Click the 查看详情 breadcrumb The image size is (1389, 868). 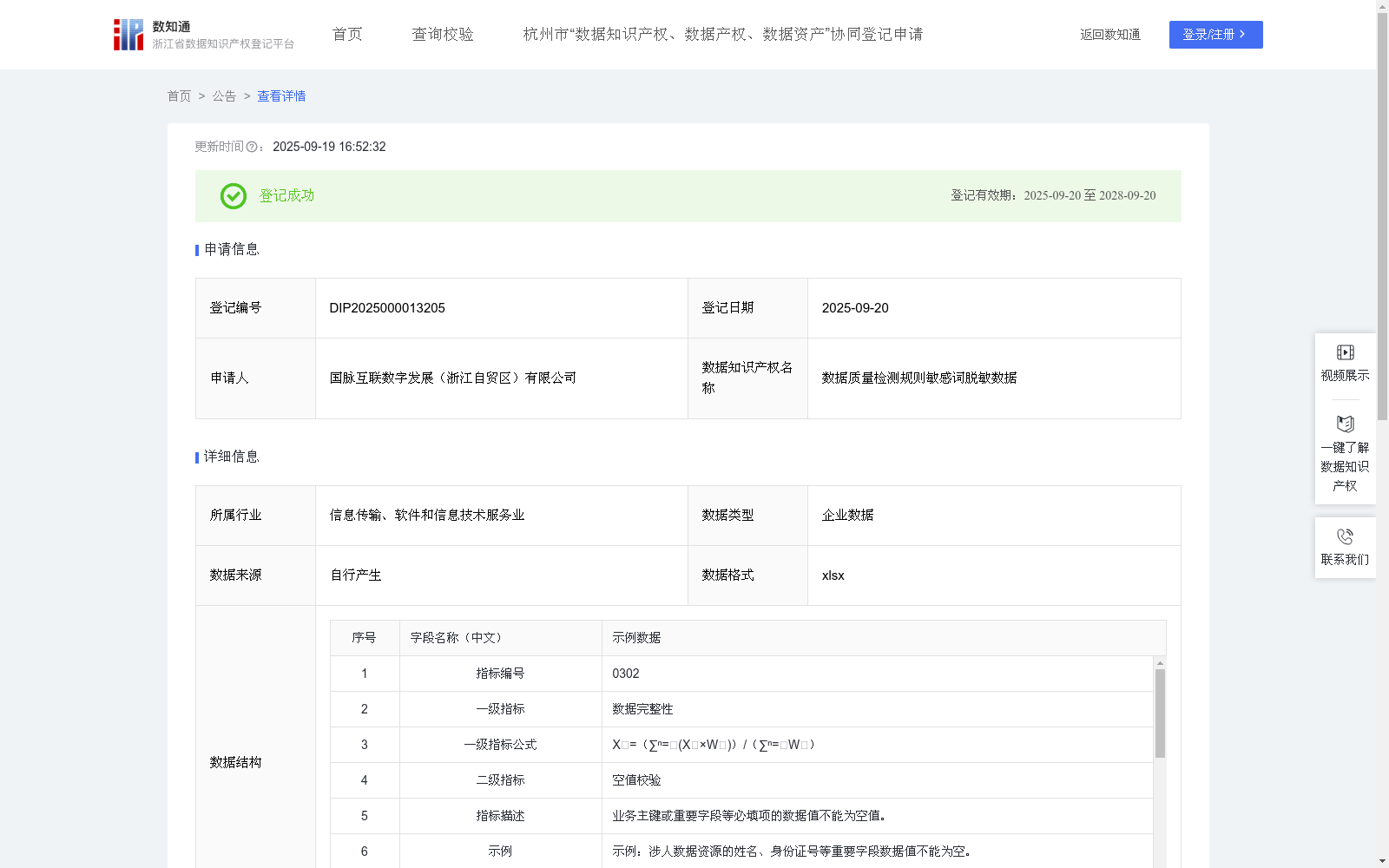[x=281, y=96]
